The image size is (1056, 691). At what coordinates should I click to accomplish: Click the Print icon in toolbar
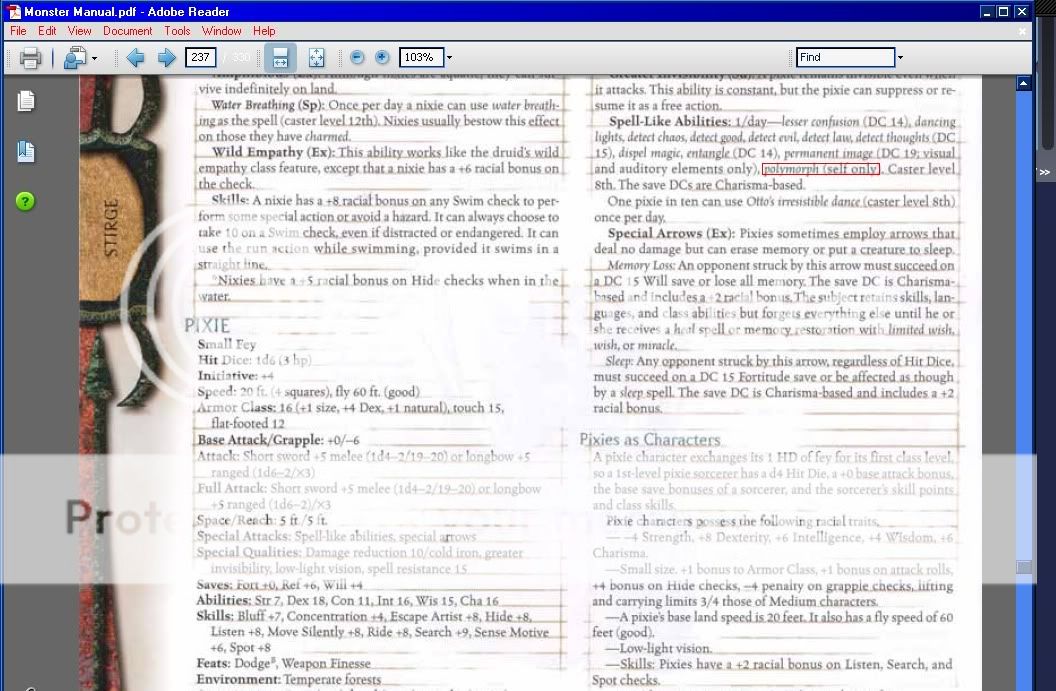pyautogui.click(x=30, y=58)
